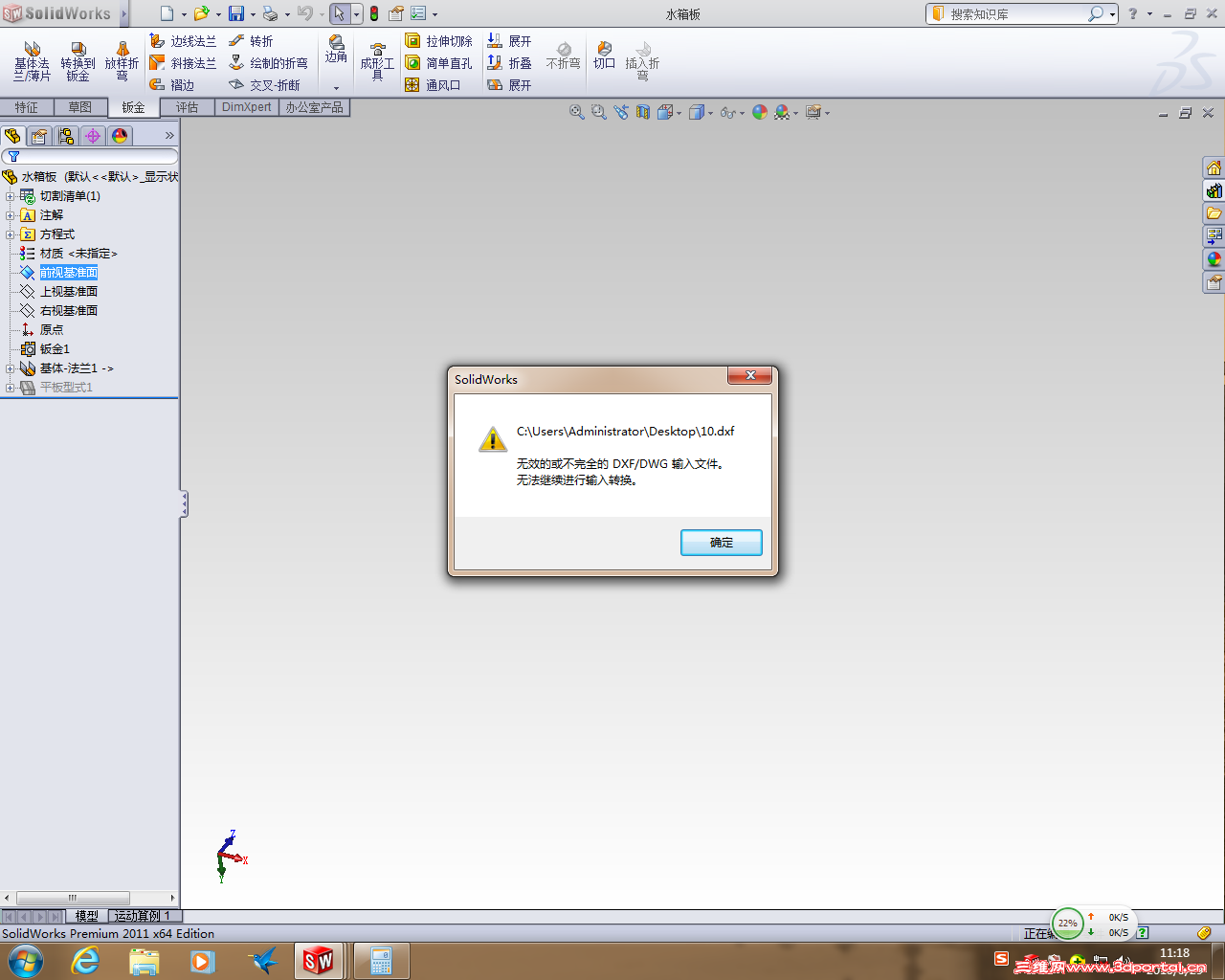Open the options checklist icon in the top toolbar
The height and width of the screenshot is (980, 1225).
tap(418, 13)
